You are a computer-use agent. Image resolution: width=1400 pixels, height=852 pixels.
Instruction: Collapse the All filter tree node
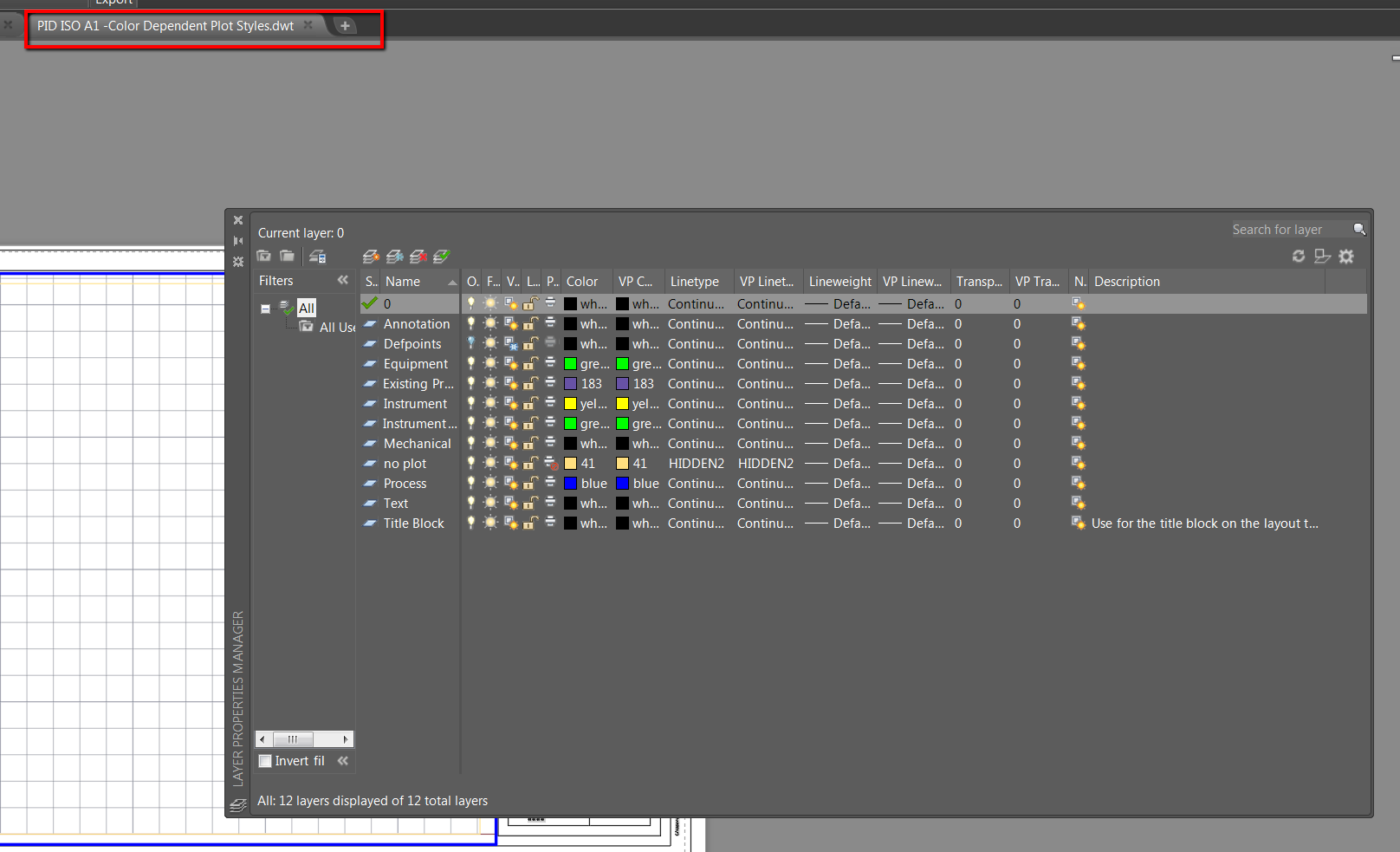(265, 307)
